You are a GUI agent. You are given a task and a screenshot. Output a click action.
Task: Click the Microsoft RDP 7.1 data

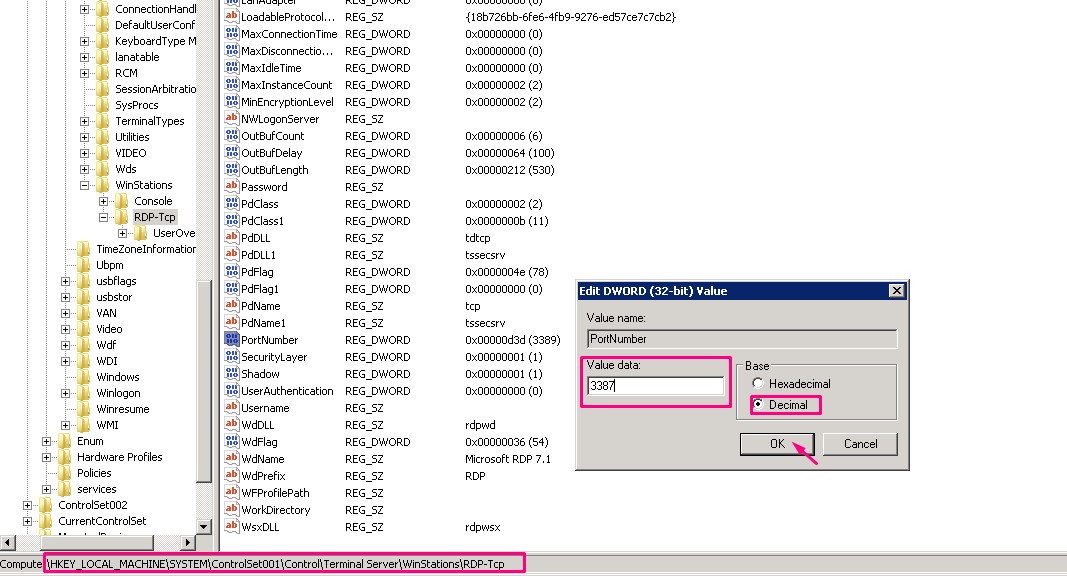(508, 459)
